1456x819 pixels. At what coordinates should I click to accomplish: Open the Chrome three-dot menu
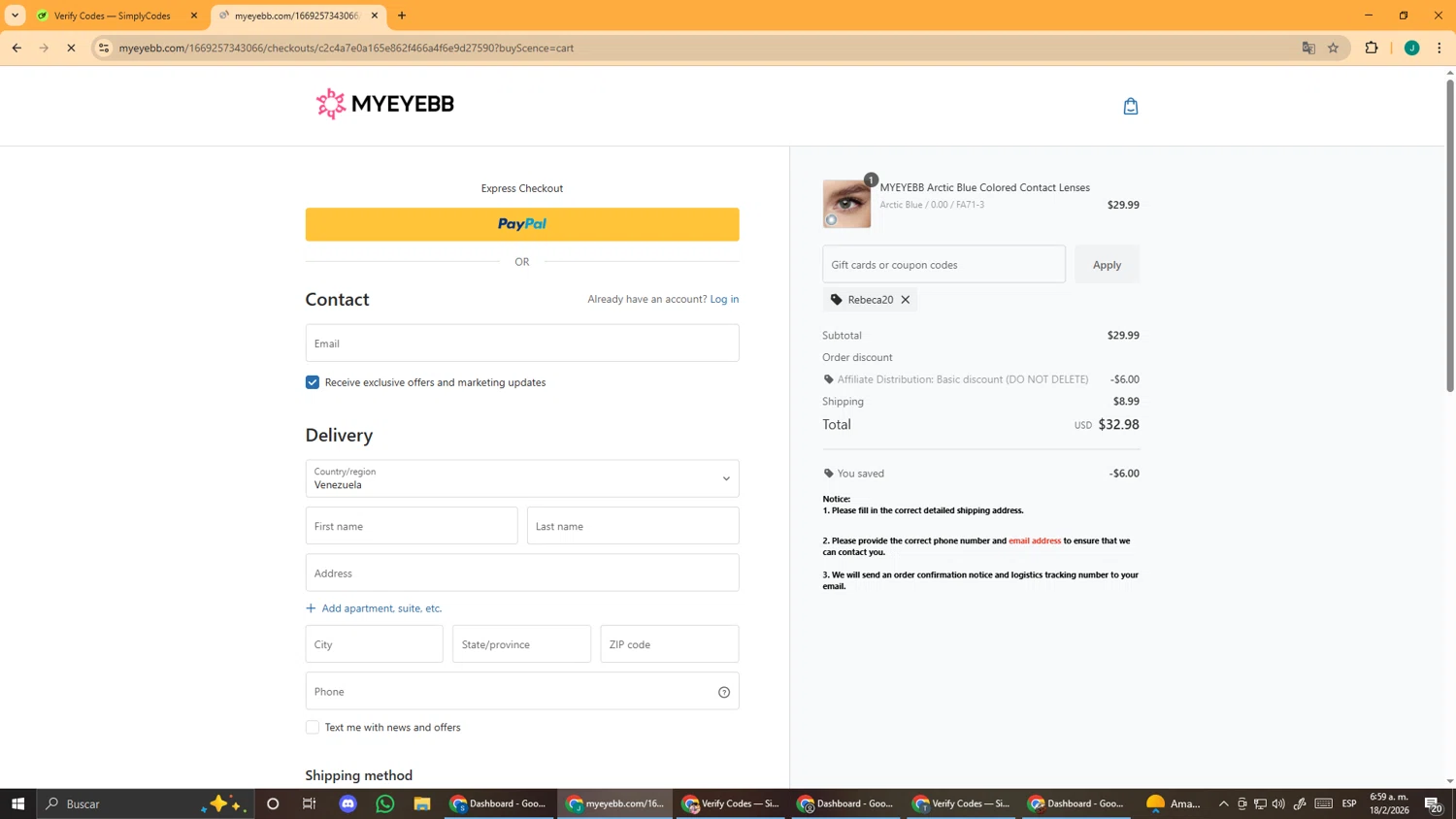1439,48
